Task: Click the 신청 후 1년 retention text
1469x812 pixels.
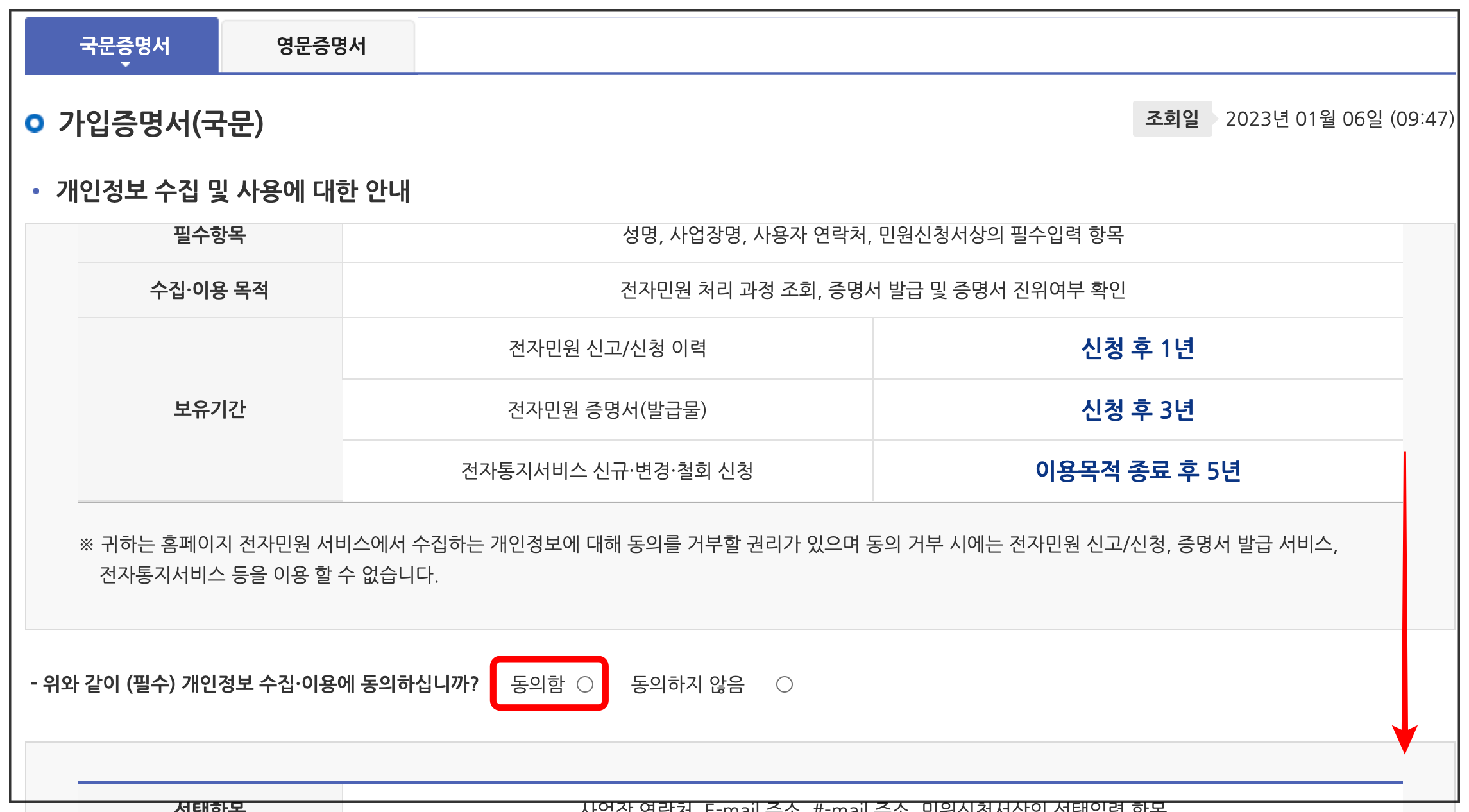Action: [1137, 348]
